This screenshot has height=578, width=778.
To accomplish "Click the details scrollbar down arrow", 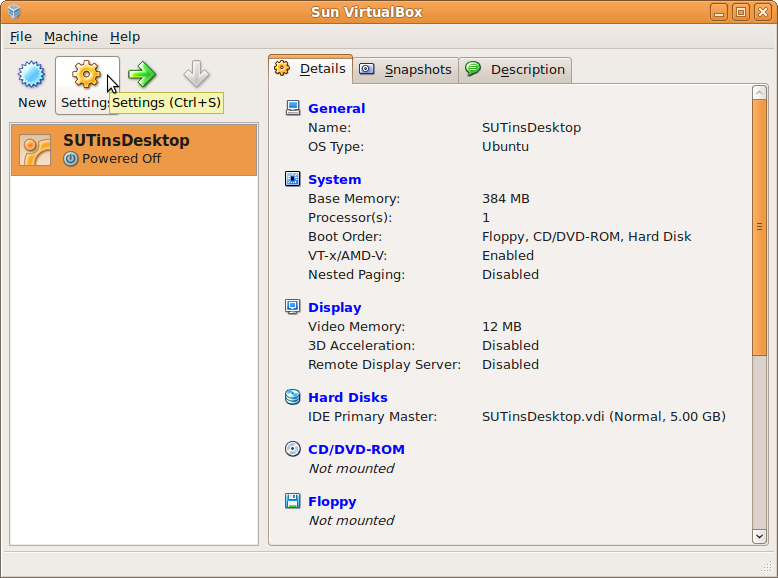I will (x=759, y=536).
